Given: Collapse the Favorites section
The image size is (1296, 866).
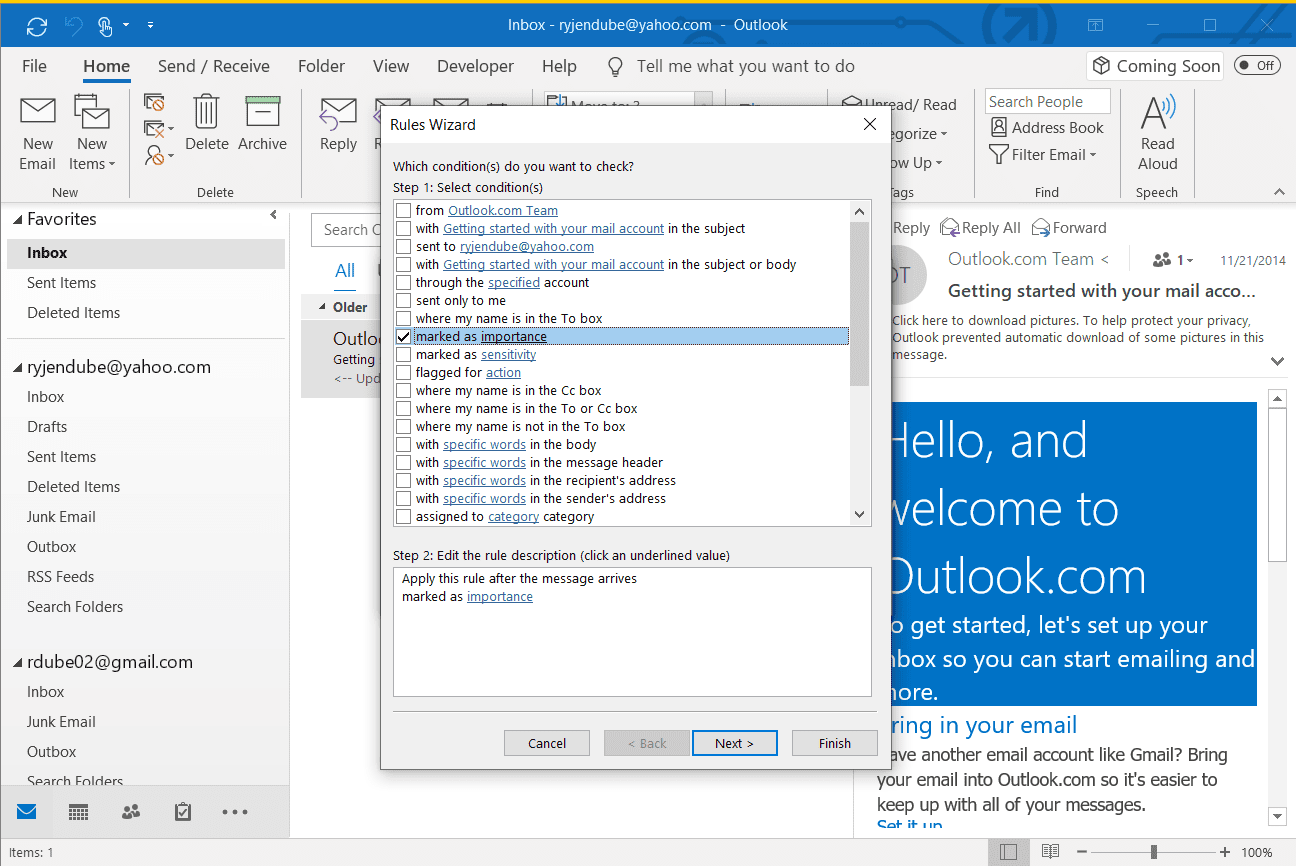Looking at the screenshot, I should (x=17, y=219).
